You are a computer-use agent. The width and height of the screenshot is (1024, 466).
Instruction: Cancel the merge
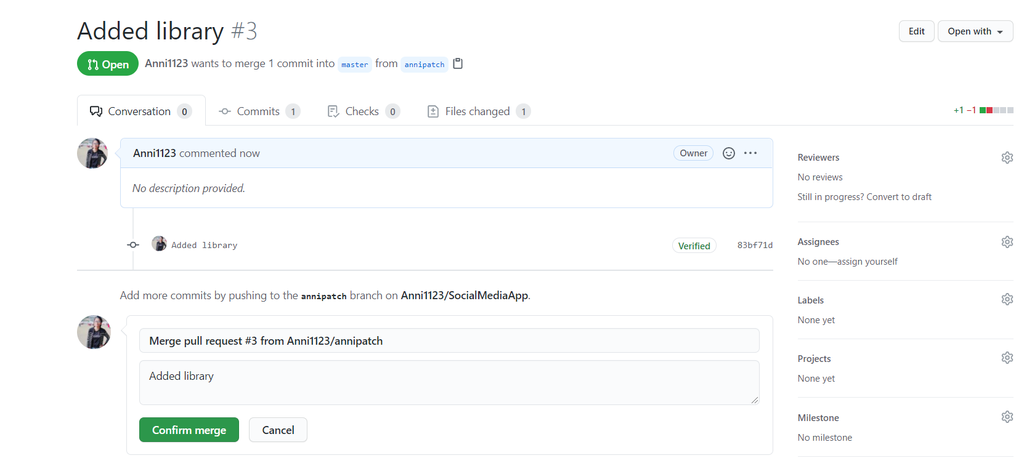pos(278,430)
